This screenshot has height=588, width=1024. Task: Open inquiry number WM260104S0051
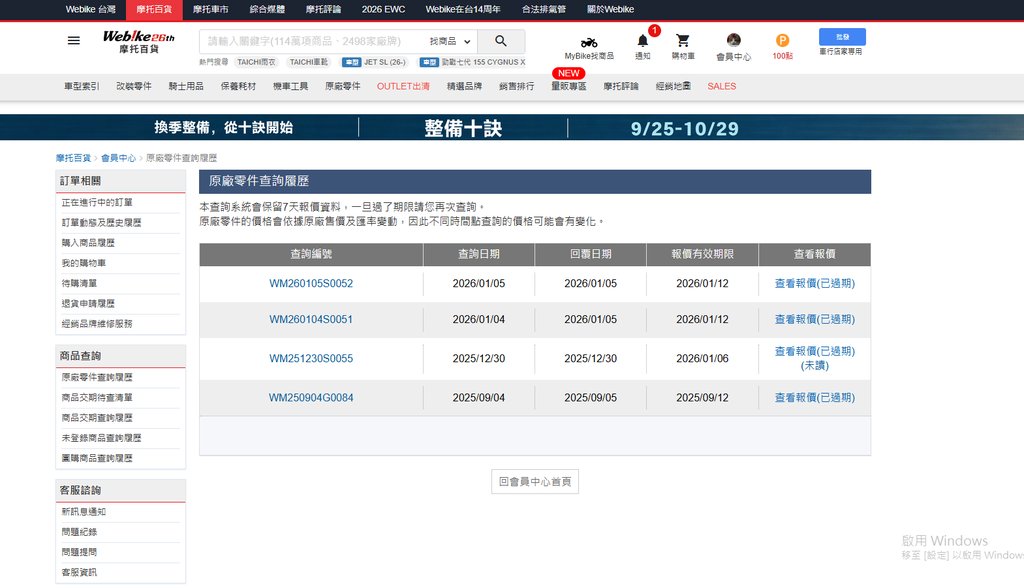click(311, 319)
